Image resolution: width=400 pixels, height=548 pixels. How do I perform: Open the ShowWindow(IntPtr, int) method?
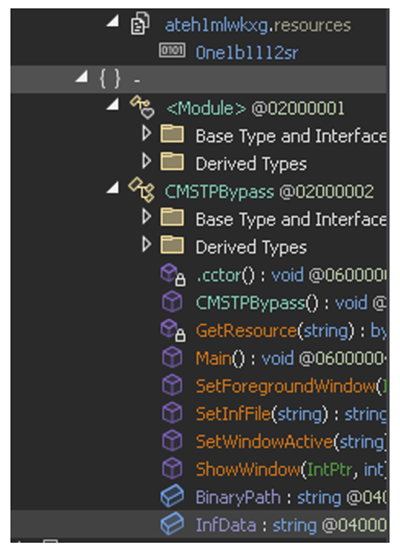[291, 469]
